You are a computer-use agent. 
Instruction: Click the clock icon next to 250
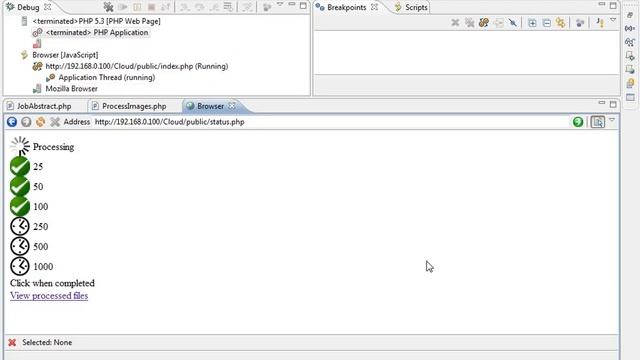pyautogui.click(x=20, y=226)
